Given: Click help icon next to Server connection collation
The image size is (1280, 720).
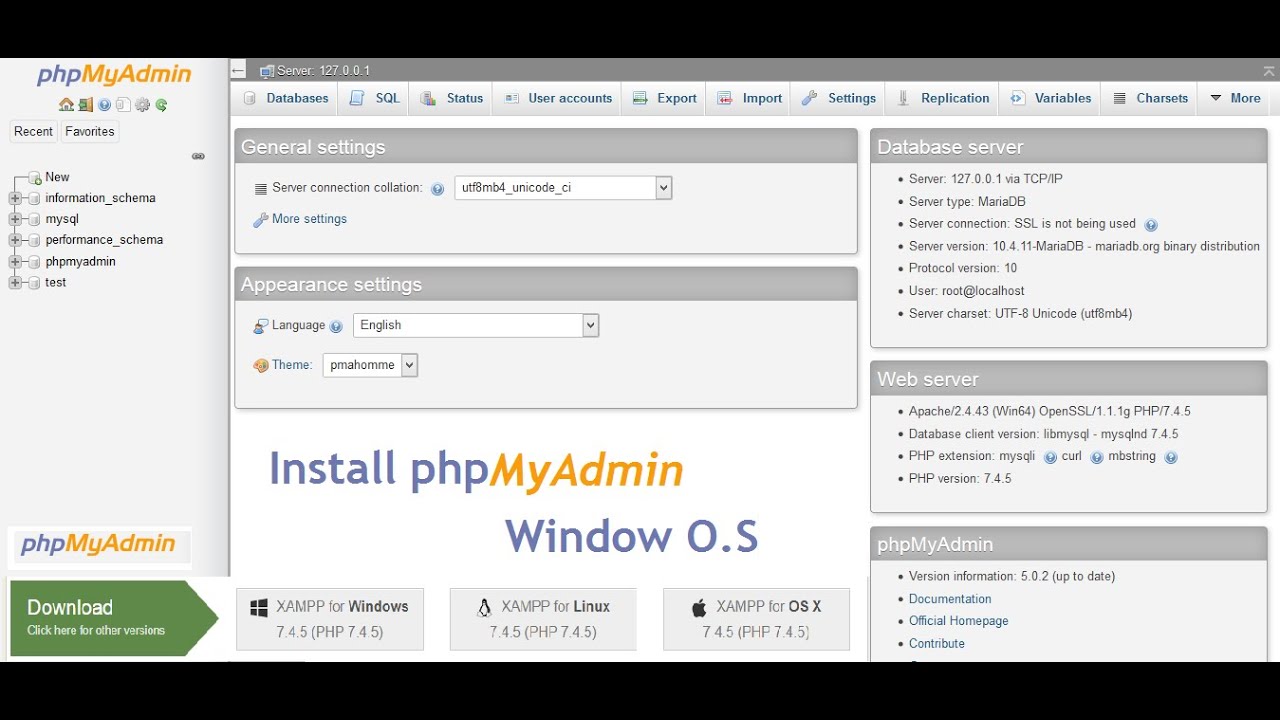Looking at the screenshot, I should pyautogui.click(x=437, y=189).
